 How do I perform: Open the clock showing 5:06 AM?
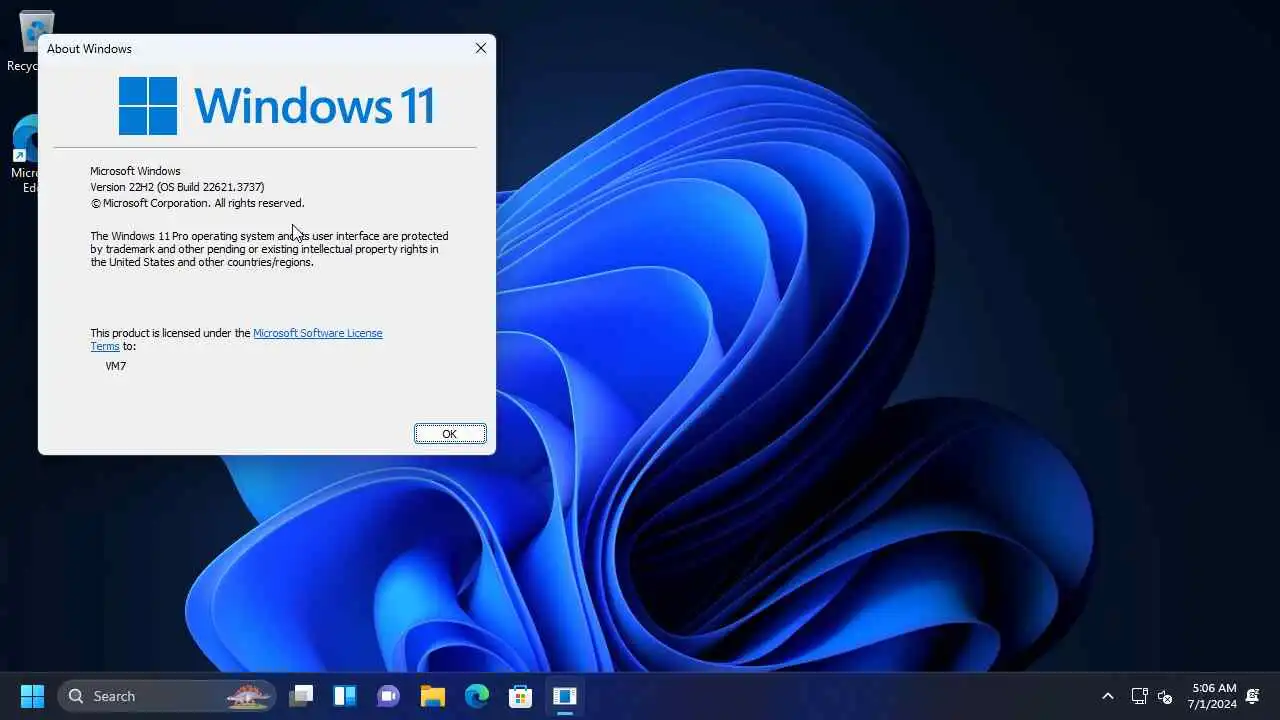1214,696
